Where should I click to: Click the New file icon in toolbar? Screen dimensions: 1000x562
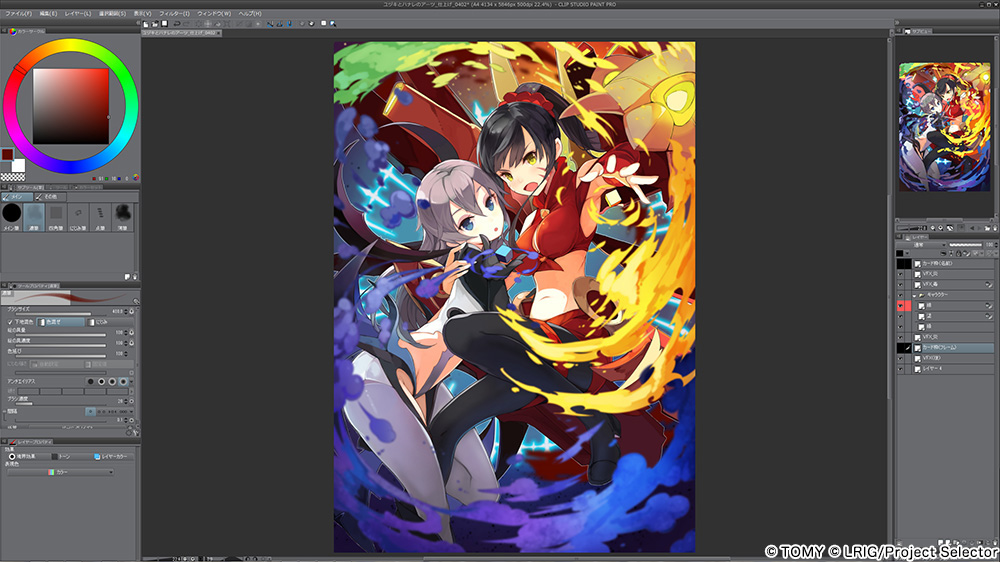(146, 24)
